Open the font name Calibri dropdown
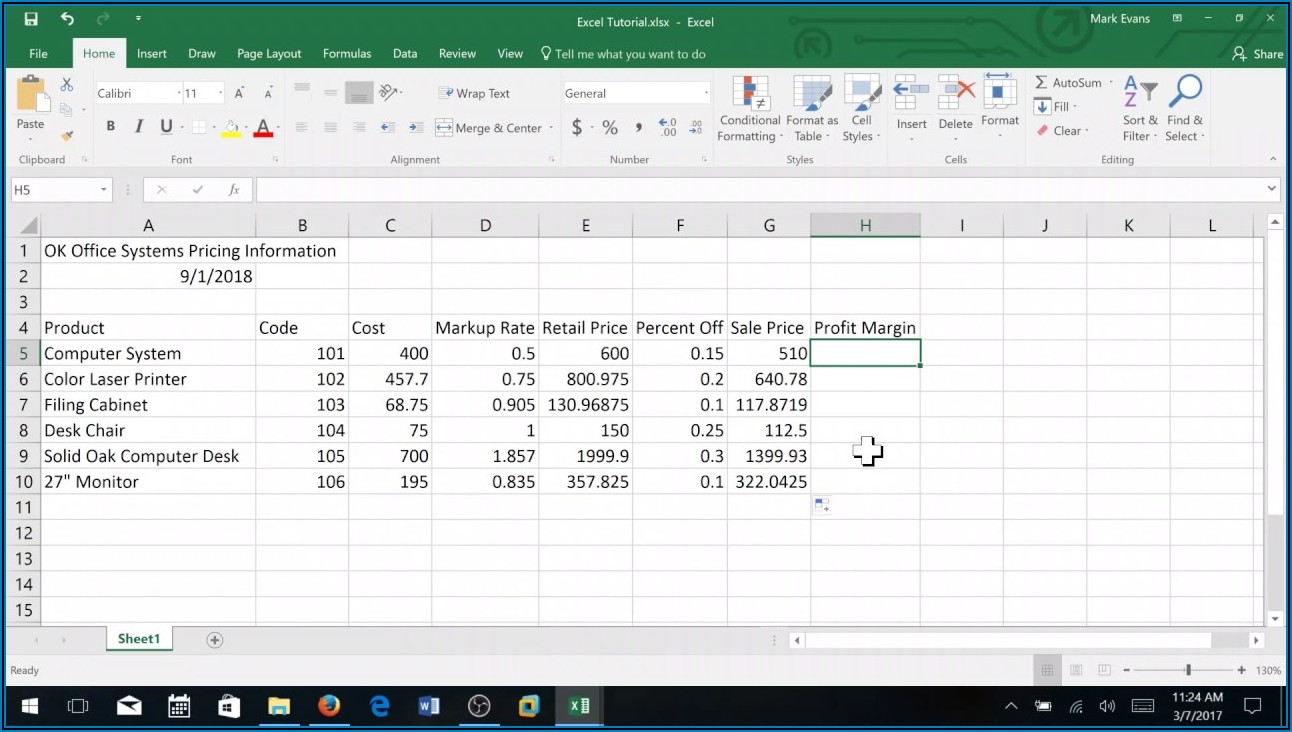Image resolution: width=1292 pixels, height=732 pixels. tap(179, 94)
